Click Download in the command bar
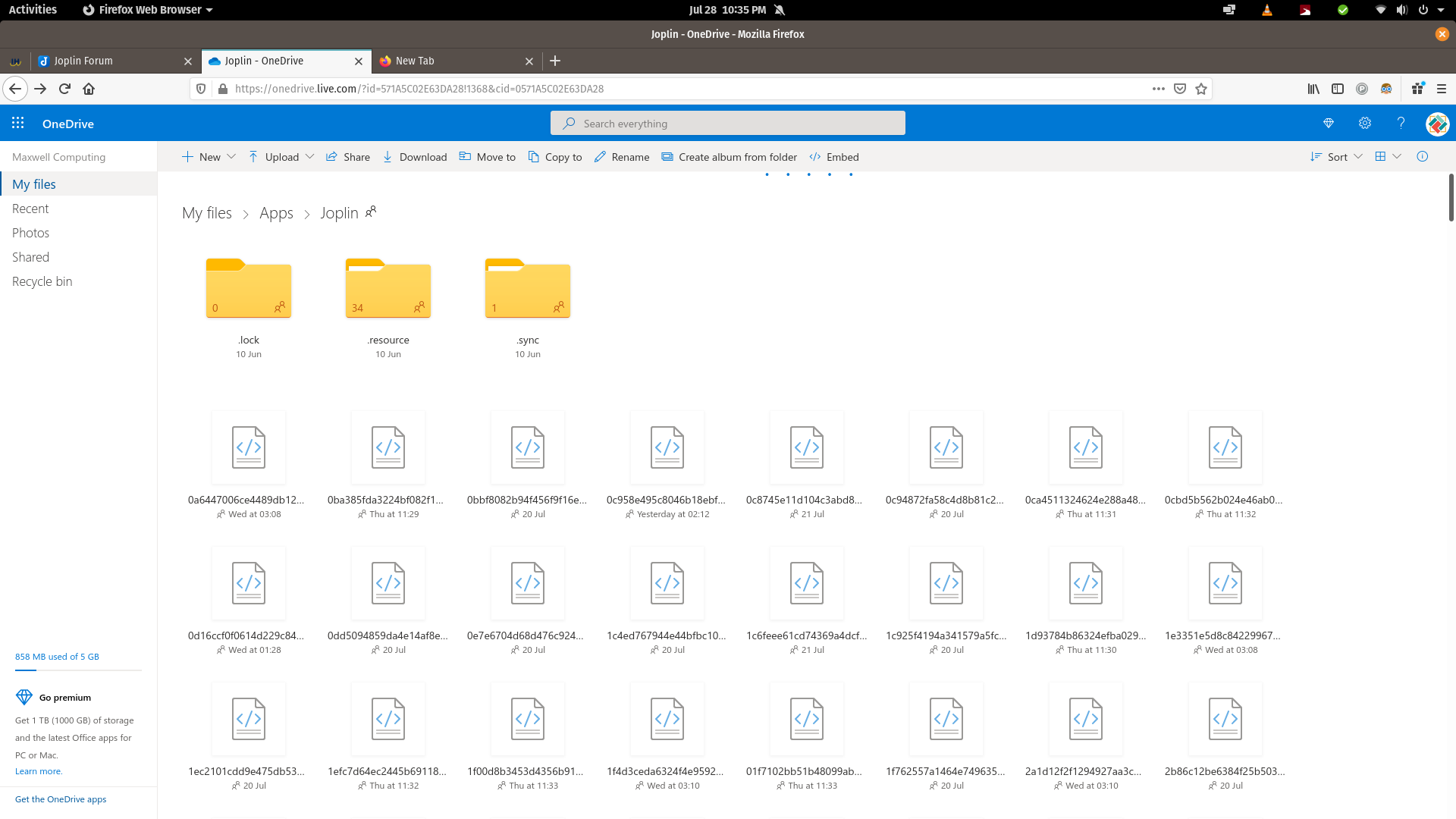 tap(414, 157)
